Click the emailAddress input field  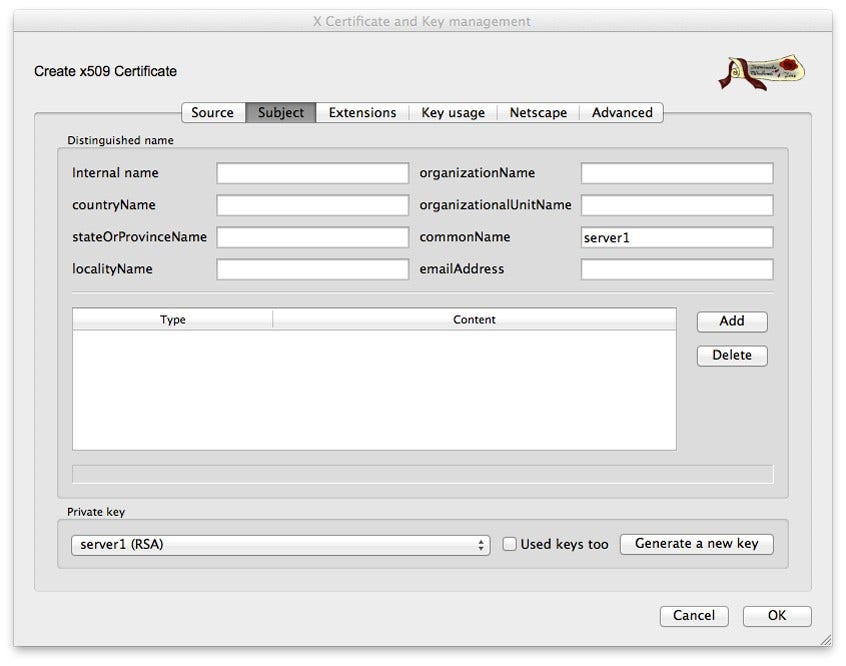[x=675, y=269]
